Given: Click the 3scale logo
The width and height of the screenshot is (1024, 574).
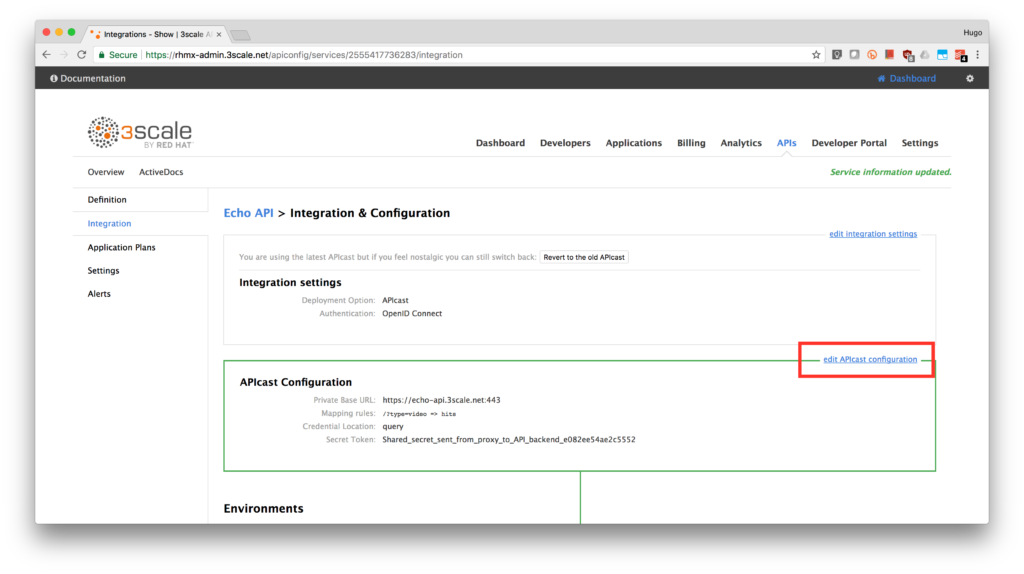Looking at the screenshot, I should pos(140,133).
